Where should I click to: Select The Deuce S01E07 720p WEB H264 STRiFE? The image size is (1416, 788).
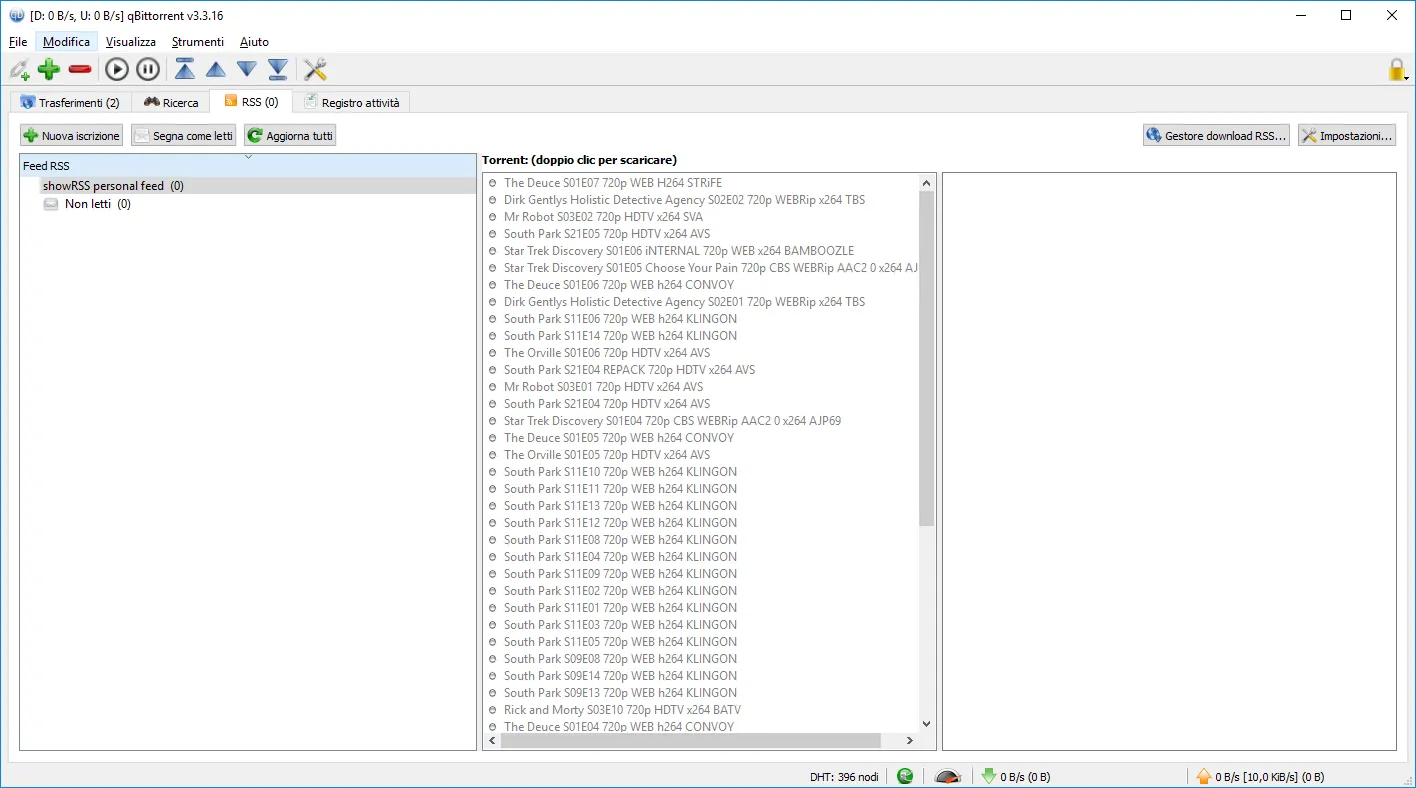(x=613, y=183)
